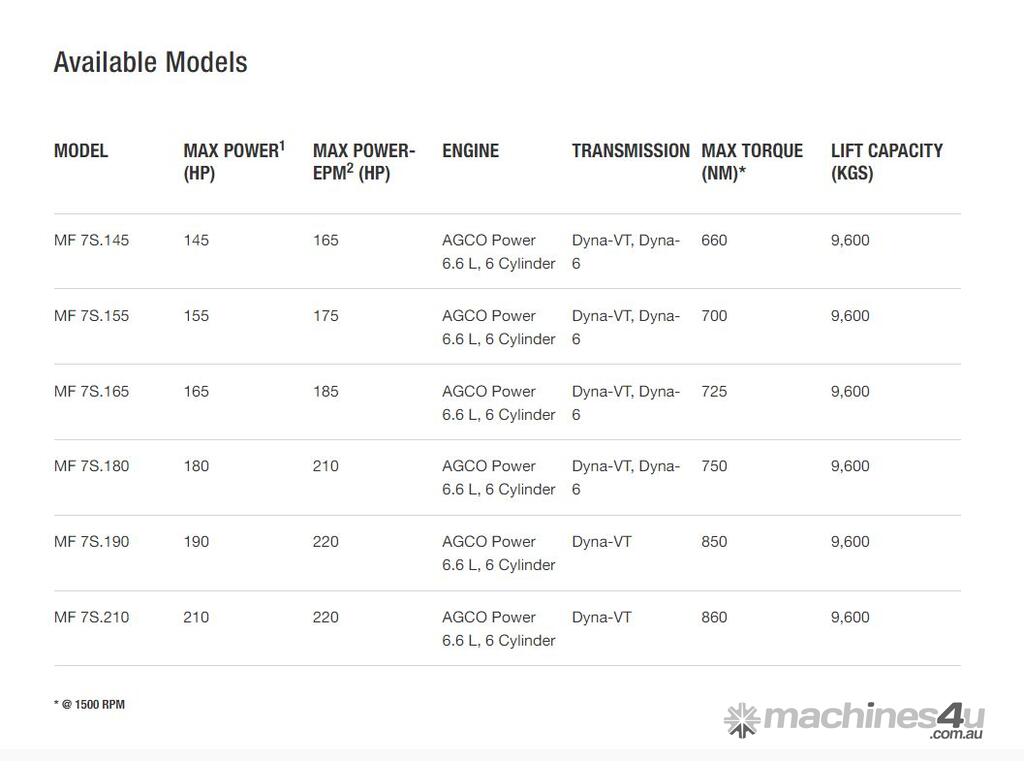Select the ENGINE column header

pos(470,151)
